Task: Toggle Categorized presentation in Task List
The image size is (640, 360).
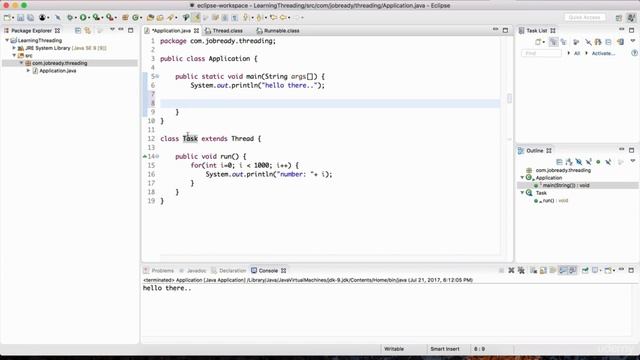Action: 553,42
